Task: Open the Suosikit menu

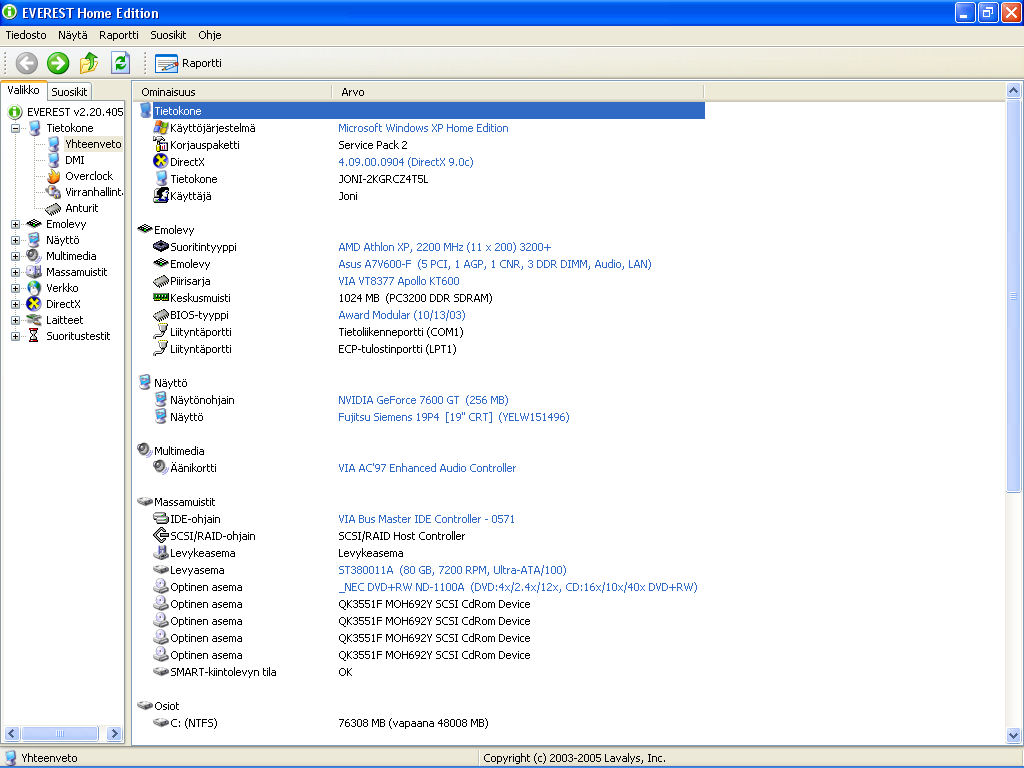Action: [x=168, y=35]
